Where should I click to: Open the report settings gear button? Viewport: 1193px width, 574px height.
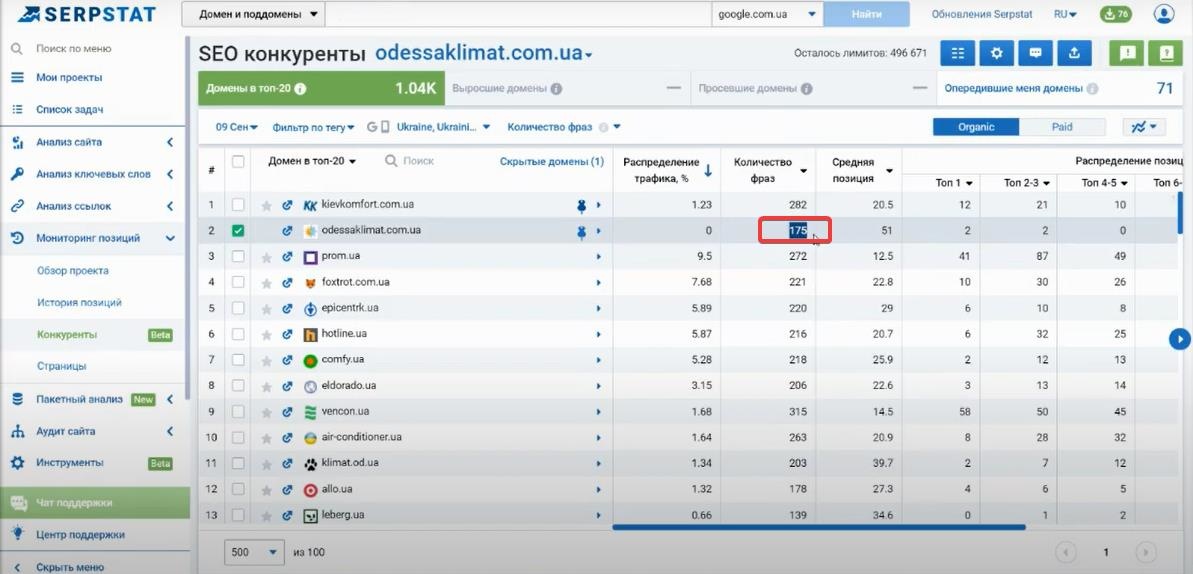(996, 53)
